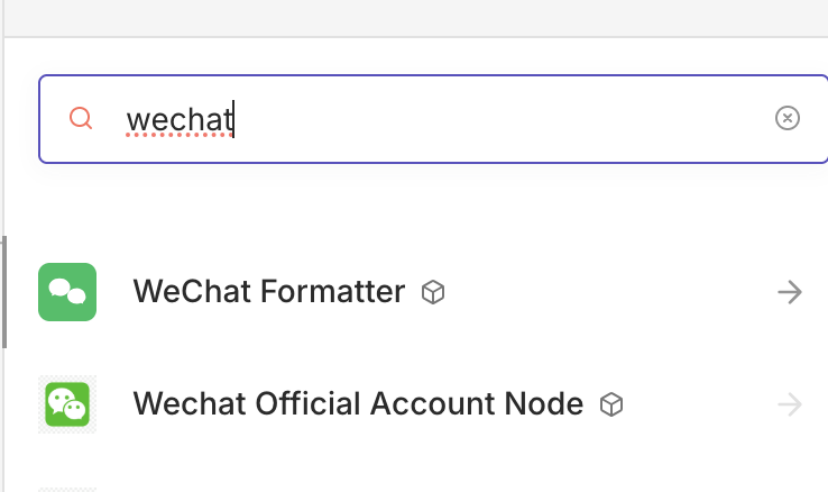The height and width of the screenshot is (492, 828).
Task: Expand Wechat Official Account Node using arrow
Action: (x=790, y=404)
